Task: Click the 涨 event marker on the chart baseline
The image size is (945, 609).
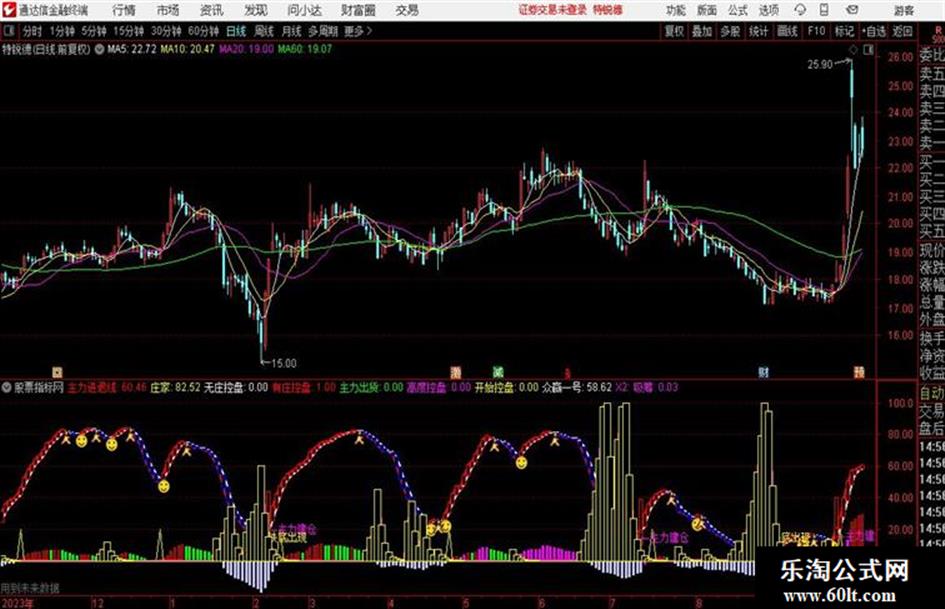Action: 457,372
